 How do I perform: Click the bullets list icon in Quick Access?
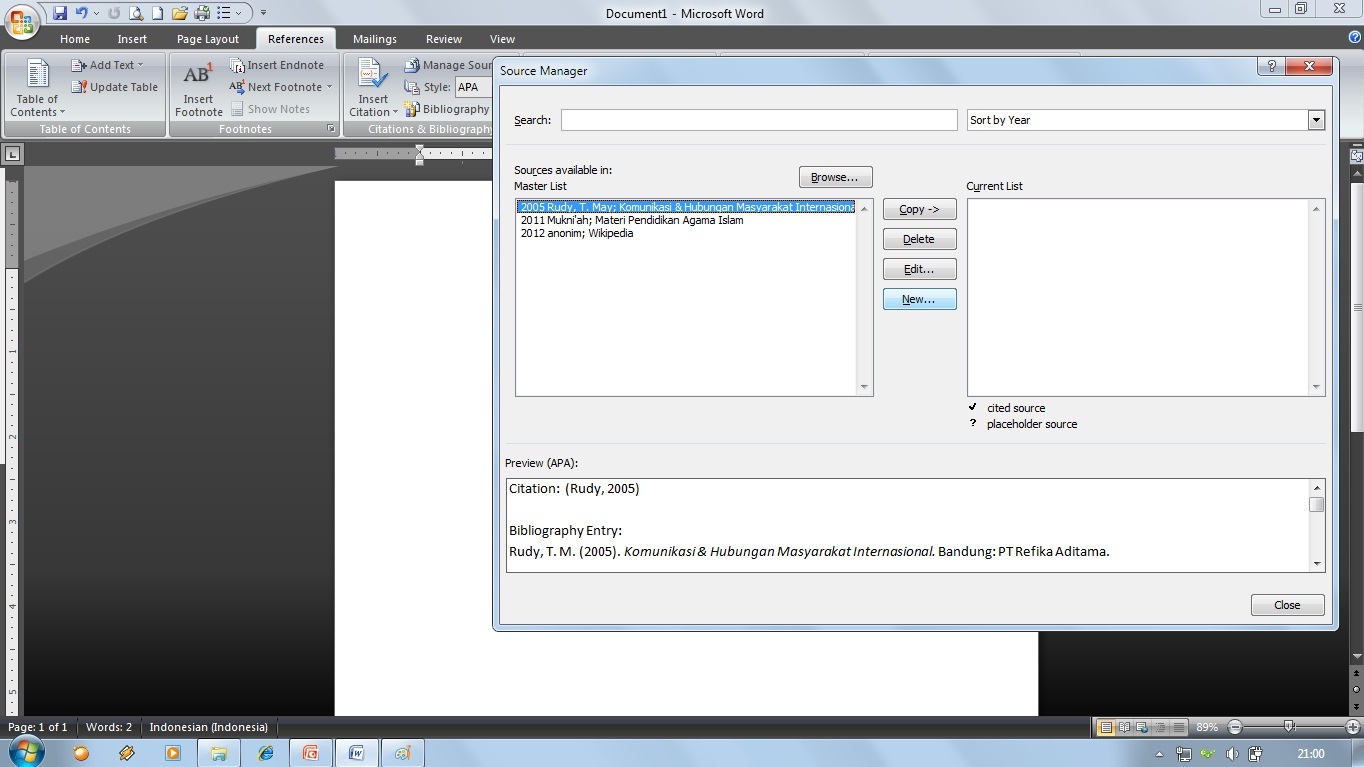tap(224, 13)
